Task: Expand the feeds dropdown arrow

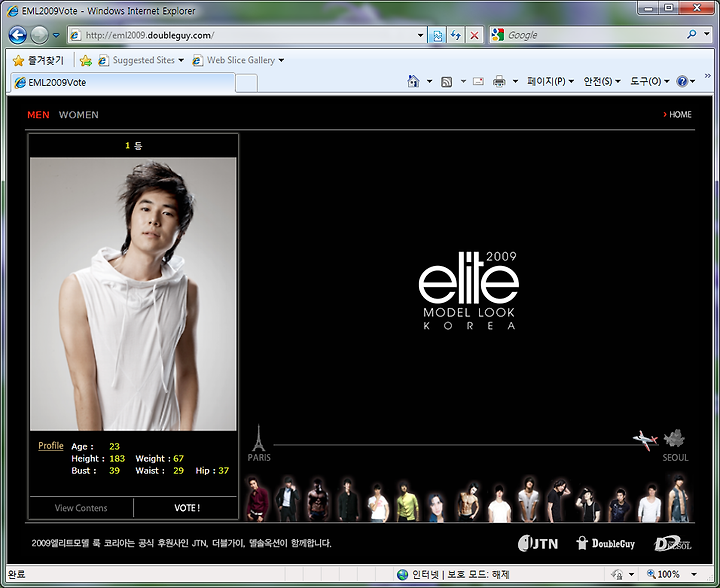Action: [x=463, y=82]
